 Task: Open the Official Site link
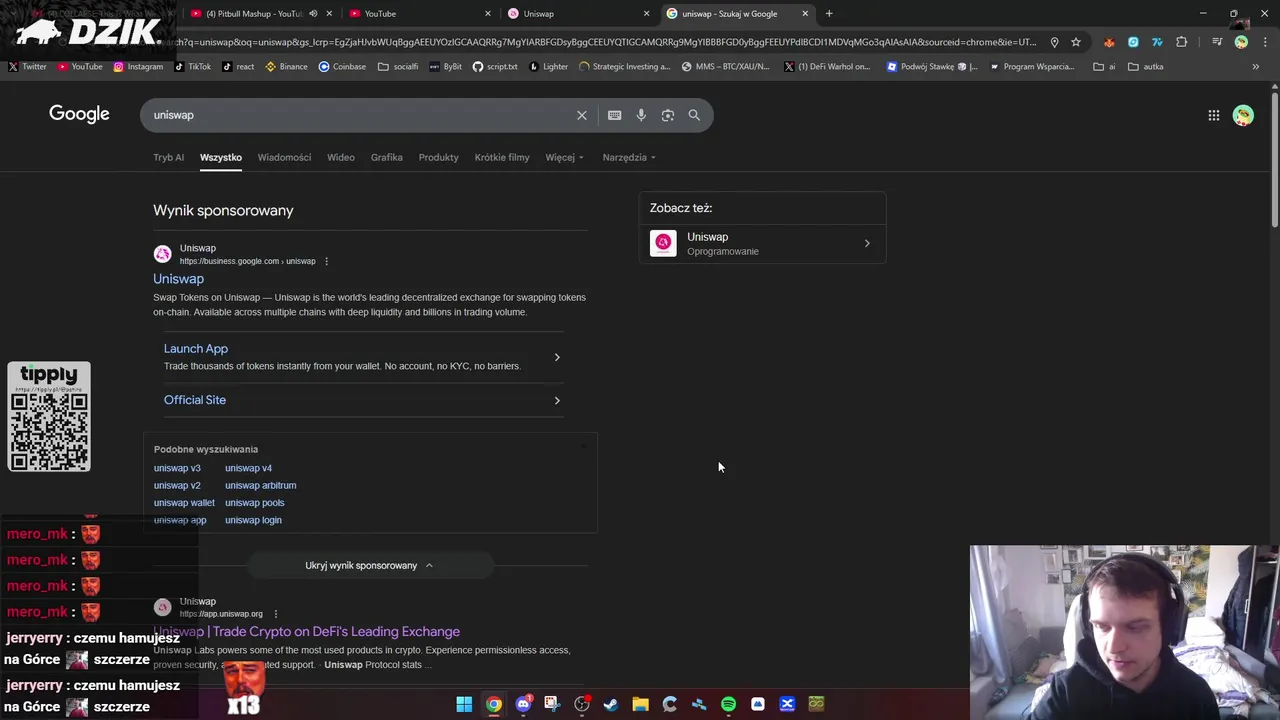195,400
